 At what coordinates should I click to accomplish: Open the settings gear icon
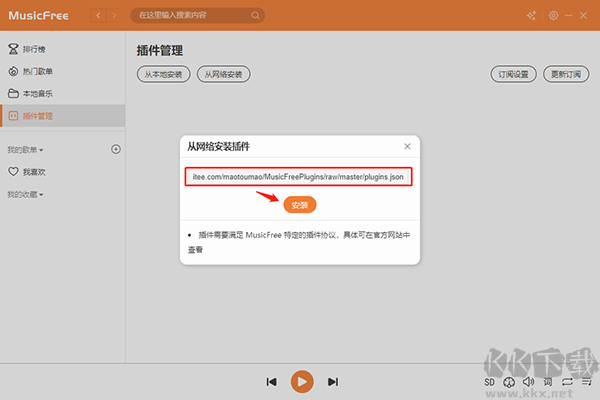pyautogui.click(x=553, y=16)
